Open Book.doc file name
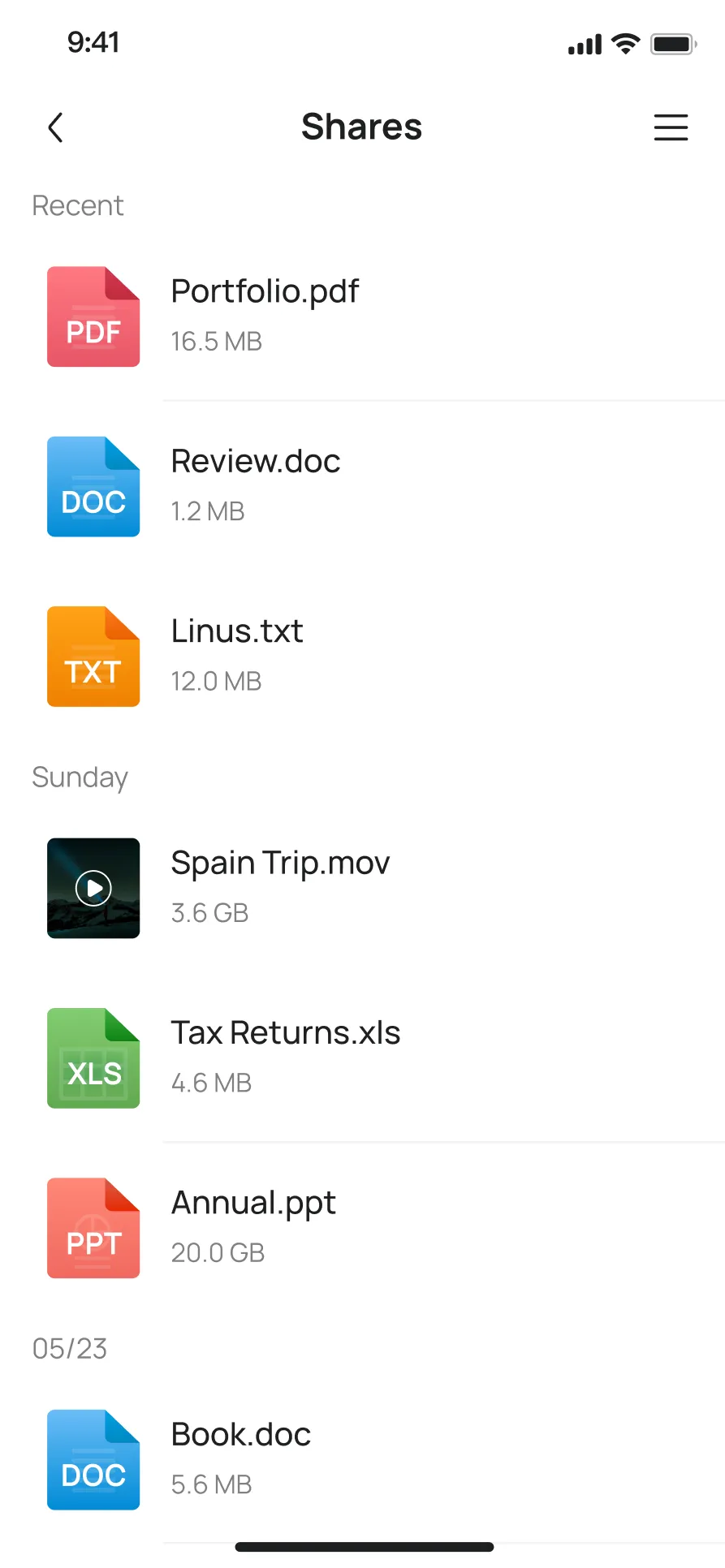The image size is (725, 1568). (241, 1435)
